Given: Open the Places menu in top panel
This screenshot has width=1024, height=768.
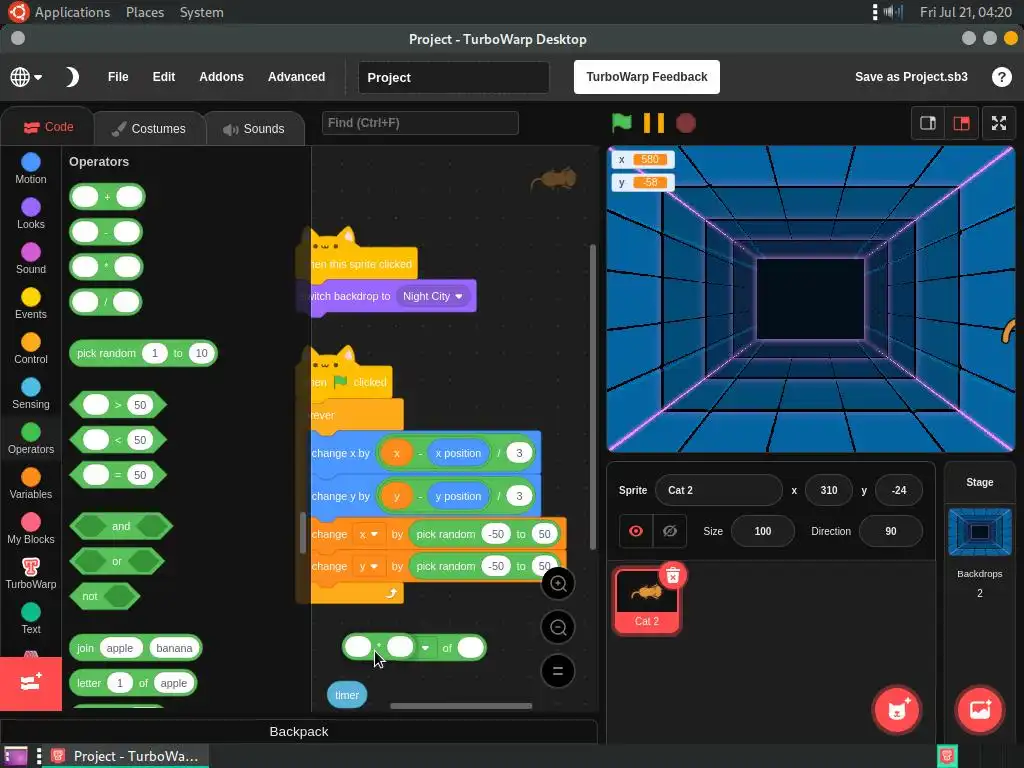Looking at the screenshot, I should [144, 12].
